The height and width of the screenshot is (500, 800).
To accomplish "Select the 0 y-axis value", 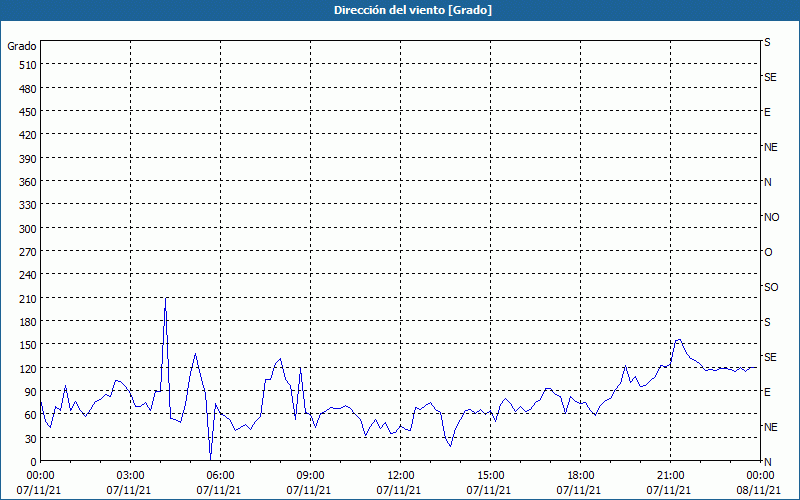I will pos(34,462).
